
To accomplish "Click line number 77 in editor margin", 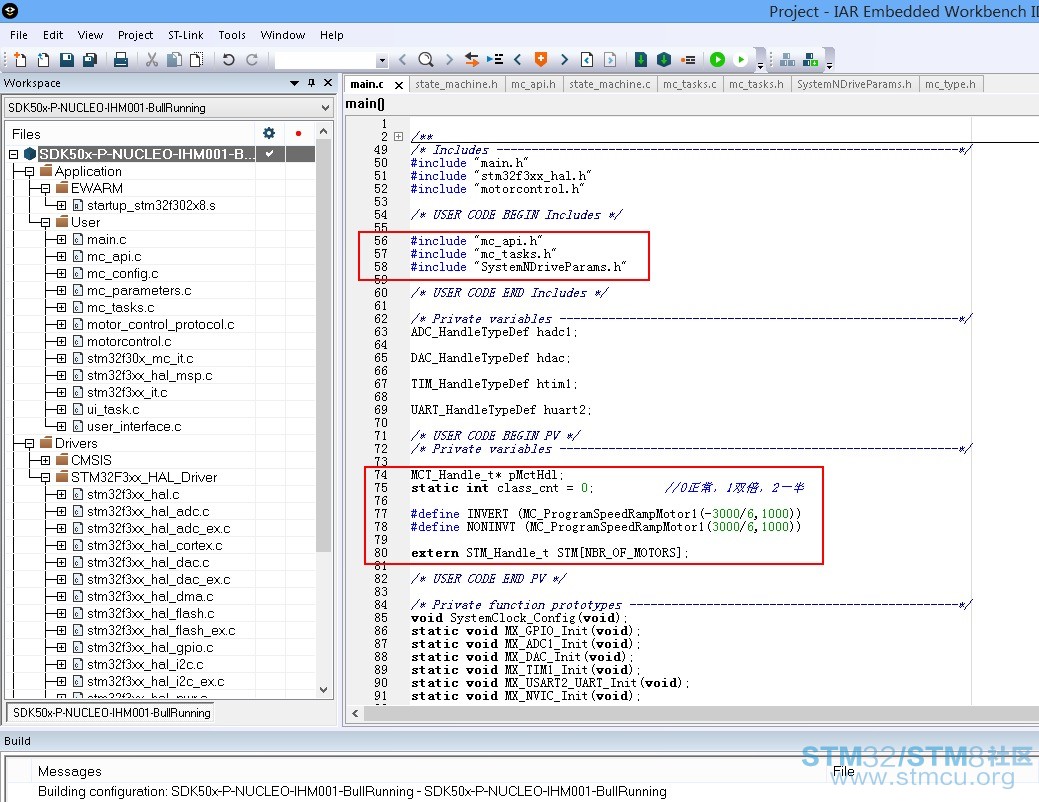I will [380, 514].
